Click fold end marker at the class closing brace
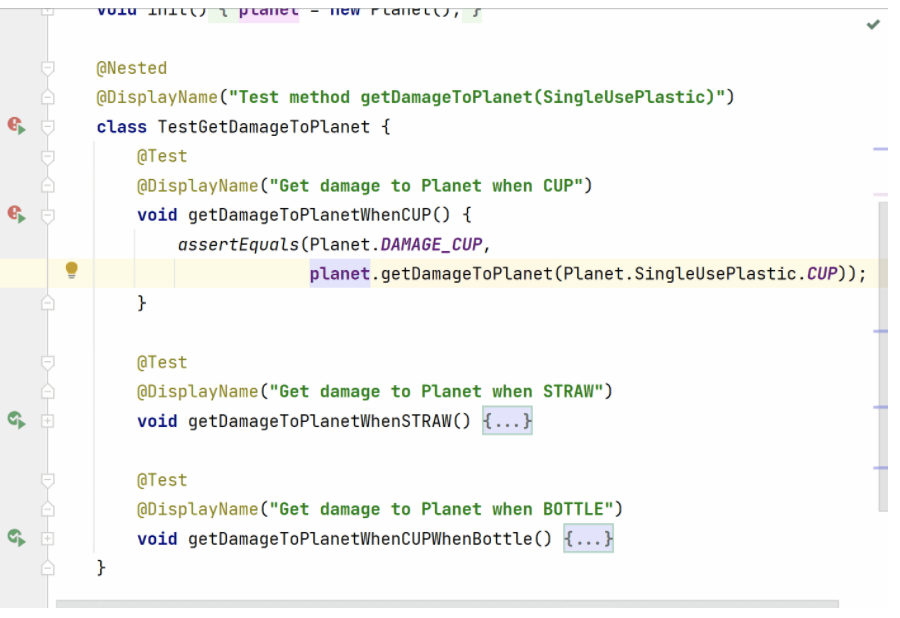900x618 pixels. (47, 568)
